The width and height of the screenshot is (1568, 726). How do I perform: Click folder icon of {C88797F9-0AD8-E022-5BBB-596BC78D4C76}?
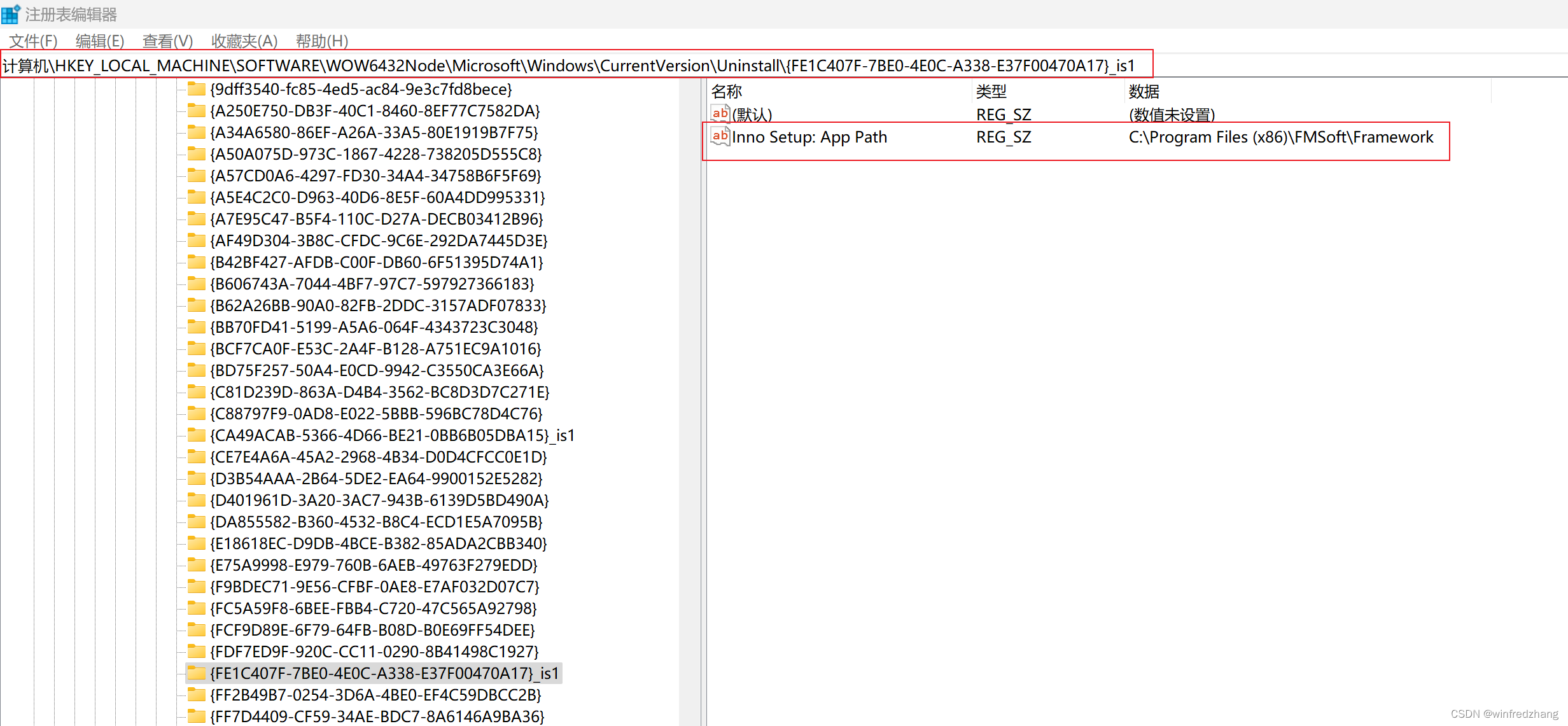(x=197, y=413)
